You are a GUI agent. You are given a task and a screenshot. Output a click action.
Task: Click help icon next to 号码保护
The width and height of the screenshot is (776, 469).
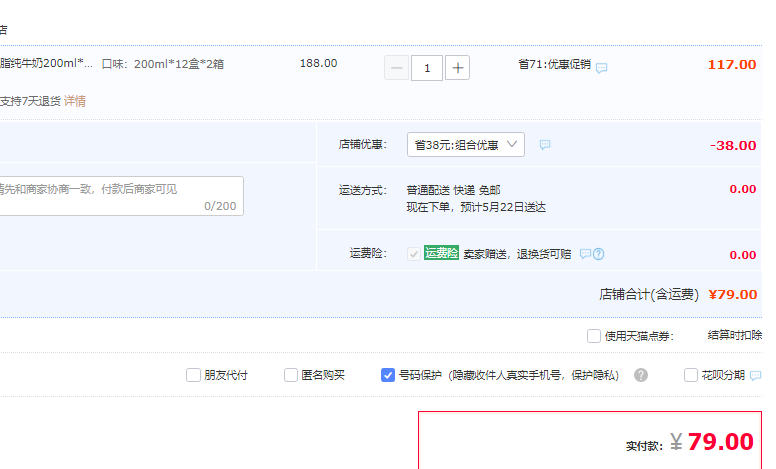pos(641,375)
